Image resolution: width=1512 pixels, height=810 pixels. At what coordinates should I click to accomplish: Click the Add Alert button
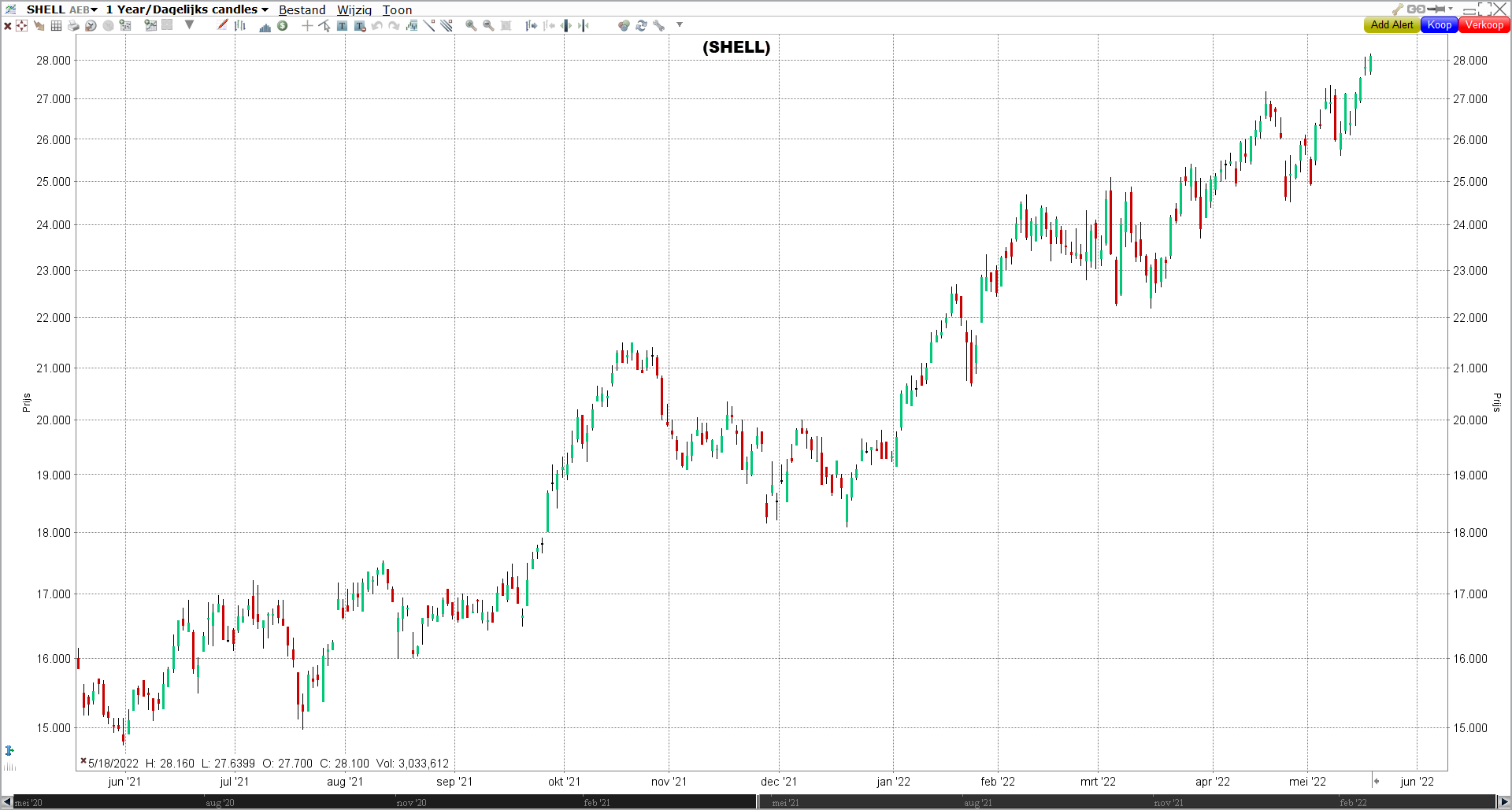1392,25
